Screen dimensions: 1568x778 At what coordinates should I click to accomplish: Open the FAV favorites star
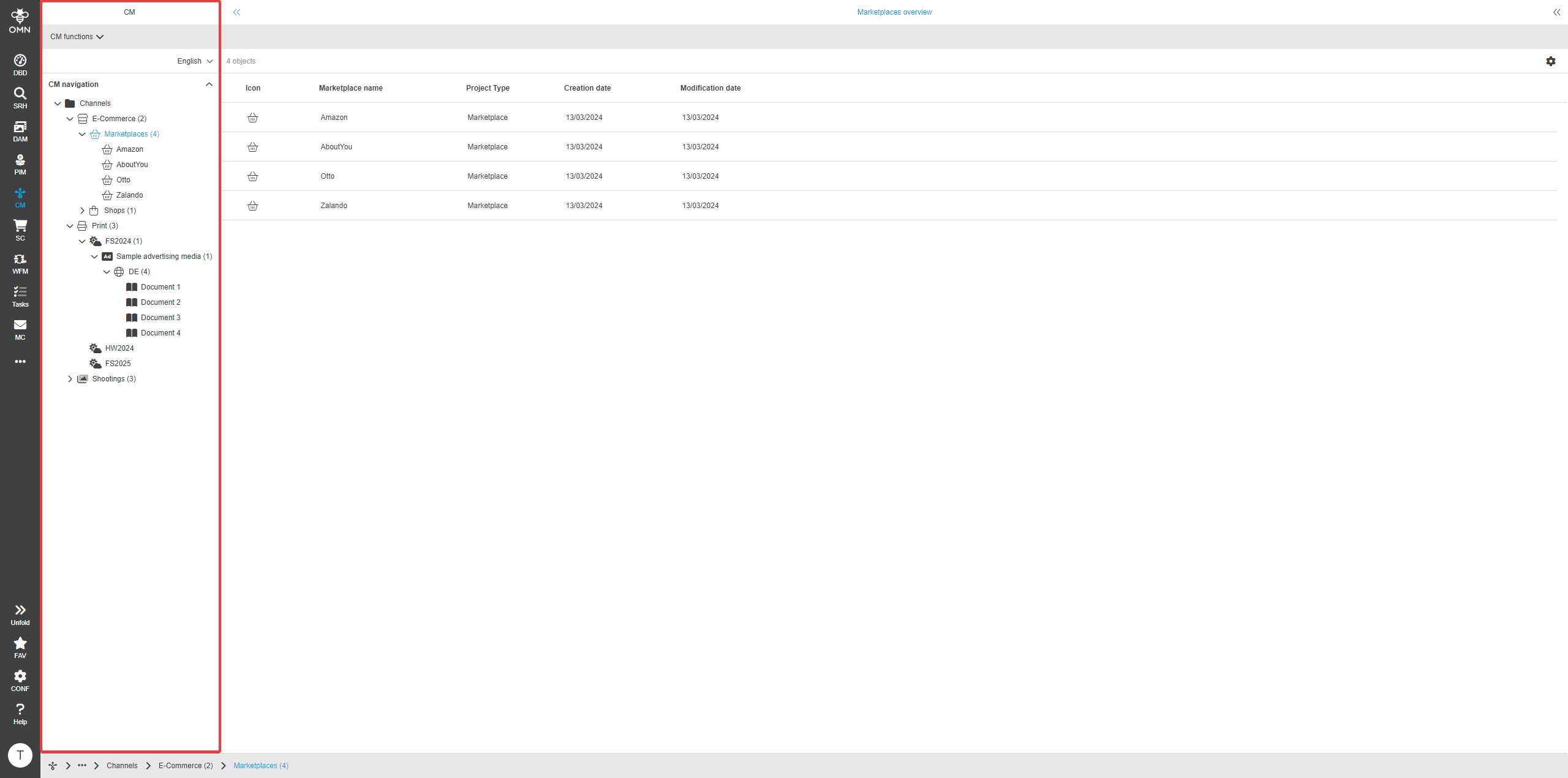point(20,648)
